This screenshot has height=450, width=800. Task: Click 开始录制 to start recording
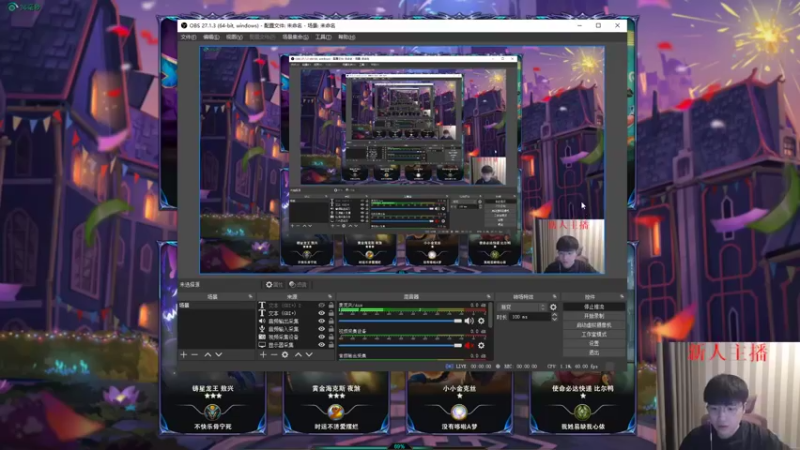tap(594, 316)
